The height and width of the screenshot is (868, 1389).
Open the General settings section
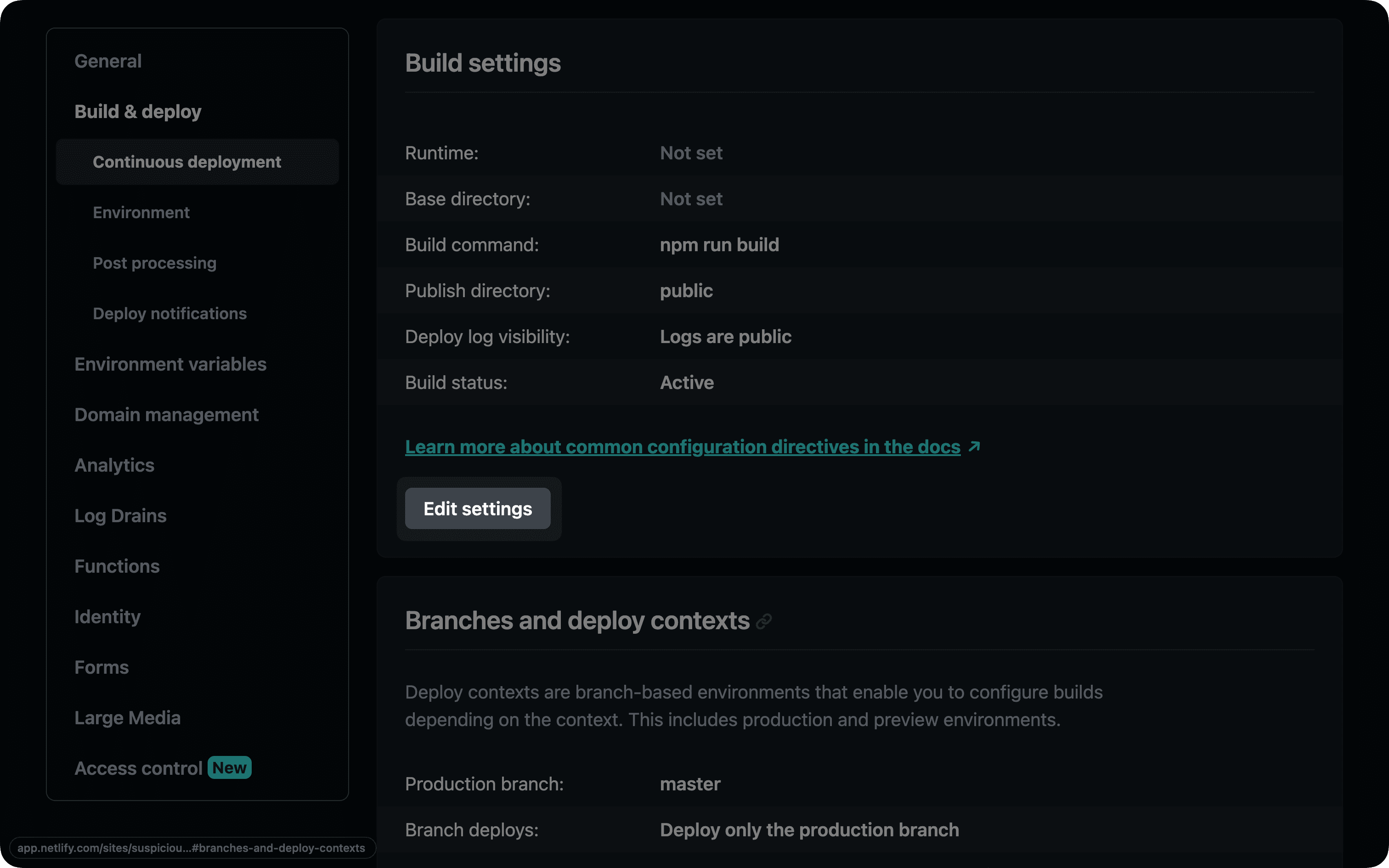point(108,61)
